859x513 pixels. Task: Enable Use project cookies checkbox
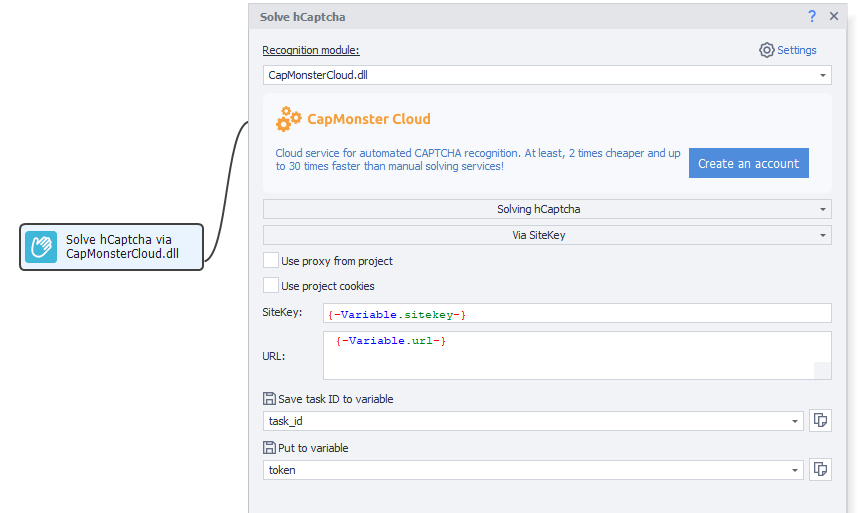pyautogui.click(x=271, y=285)
